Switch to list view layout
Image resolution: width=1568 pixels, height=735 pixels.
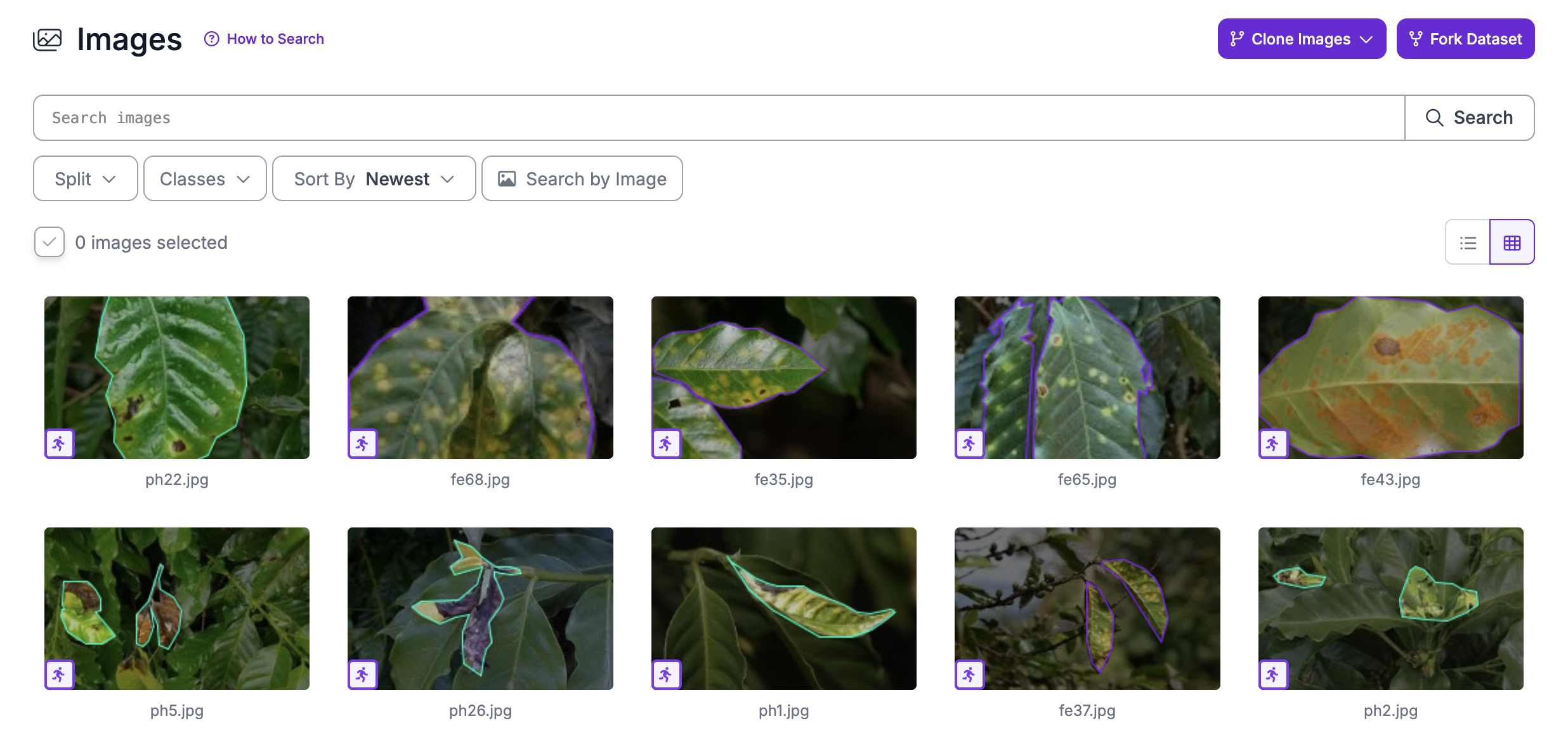pyautogui.click(x=1467, y=242)
